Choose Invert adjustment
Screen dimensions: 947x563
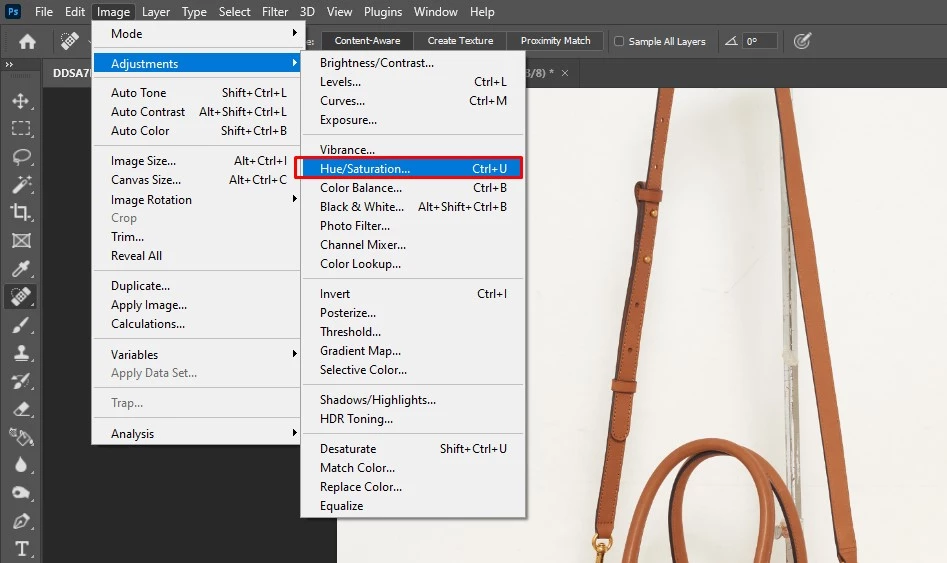coord(413,294)
